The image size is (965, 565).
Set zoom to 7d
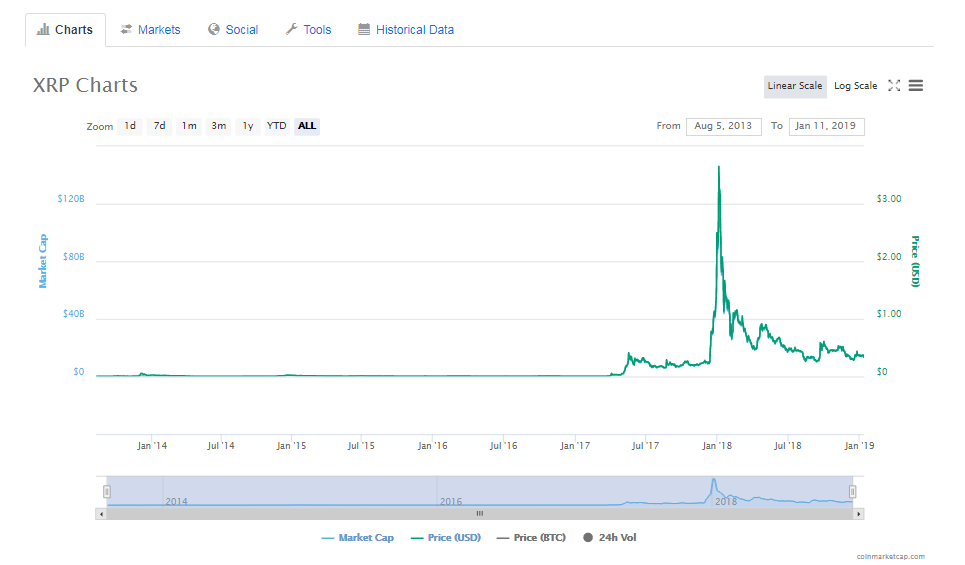(x=159, y=126)
